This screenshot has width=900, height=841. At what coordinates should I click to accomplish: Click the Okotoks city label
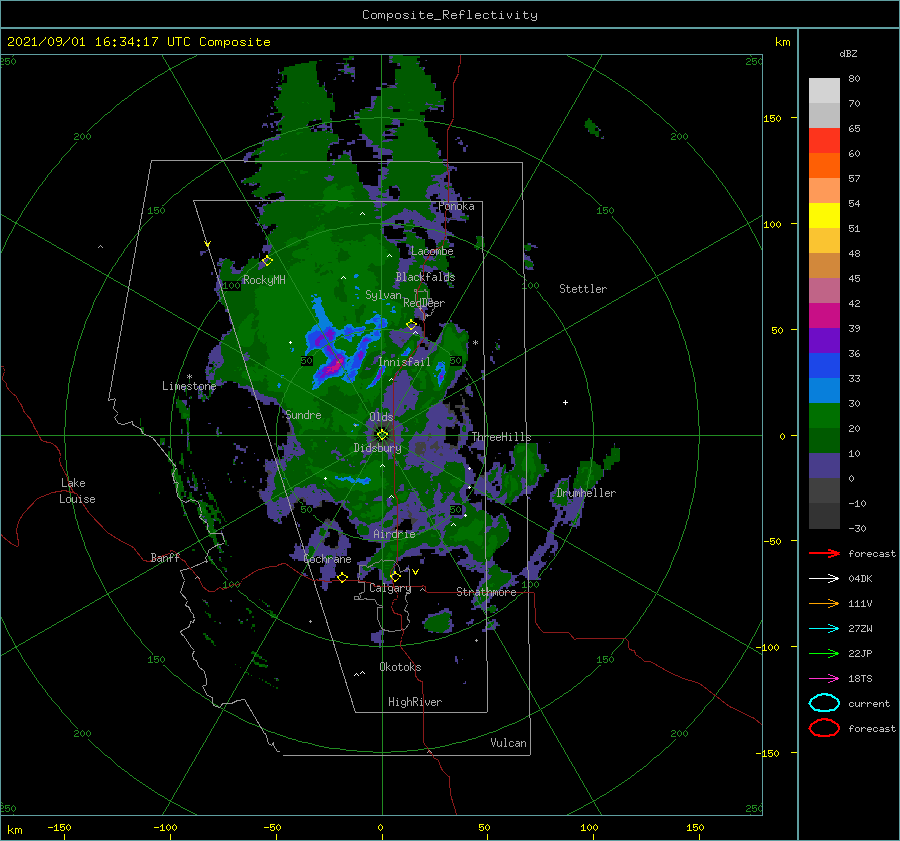tap(400, 667)
